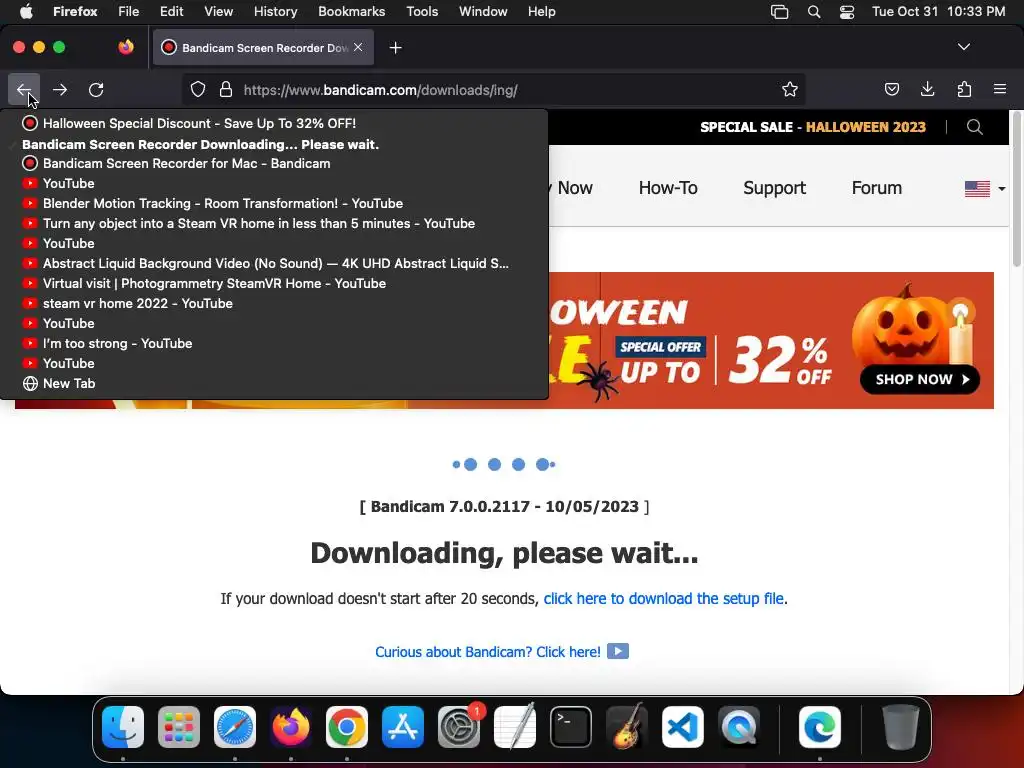The height and width of the screenshot is (768, 1024).
Task: Open QuickTime Player from the Dock
Action: pos(739,727)
